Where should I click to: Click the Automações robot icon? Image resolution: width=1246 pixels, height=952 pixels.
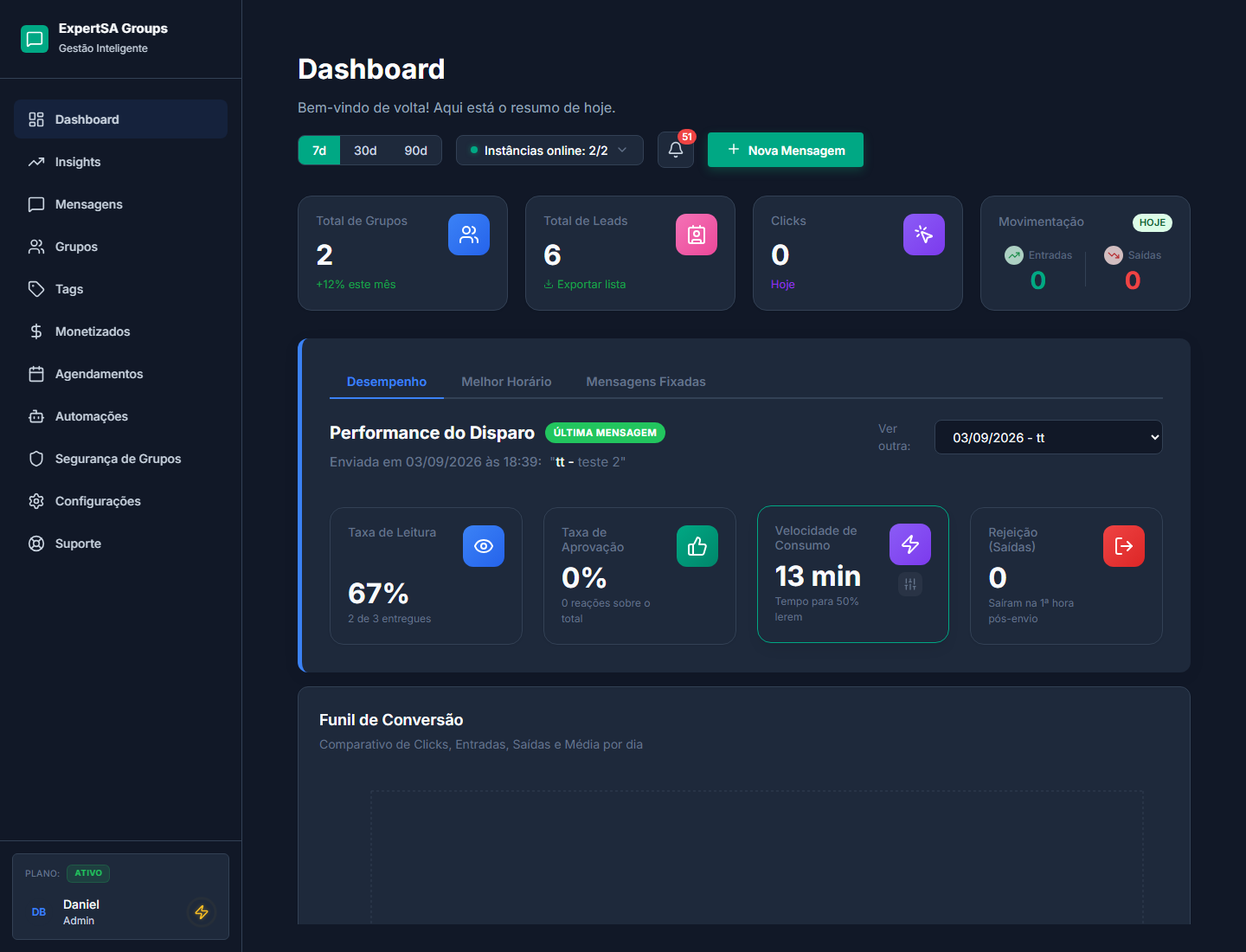36,416
